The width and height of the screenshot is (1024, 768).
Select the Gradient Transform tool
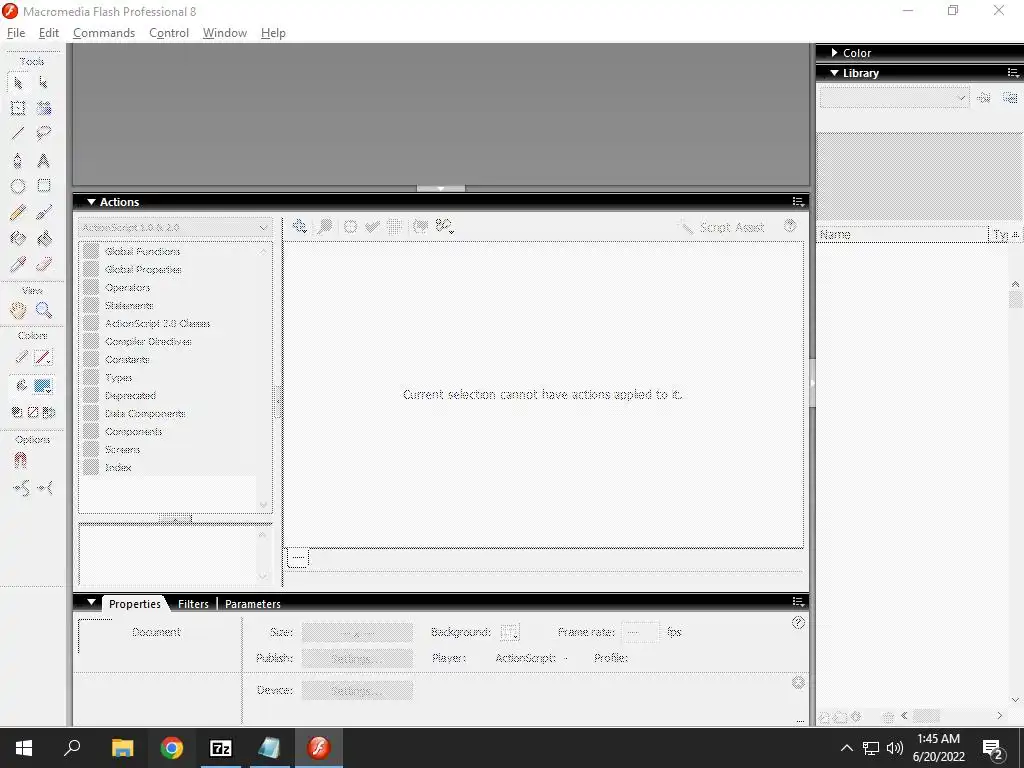pos(43,108)
